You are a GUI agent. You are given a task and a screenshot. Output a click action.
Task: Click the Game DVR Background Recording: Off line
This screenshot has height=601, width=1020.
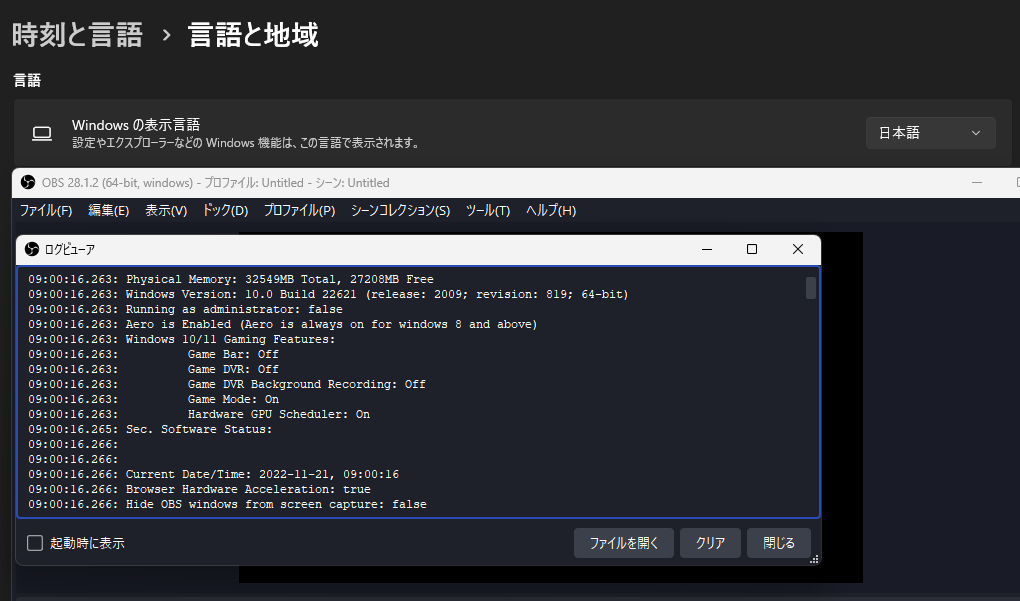point(227,384)
